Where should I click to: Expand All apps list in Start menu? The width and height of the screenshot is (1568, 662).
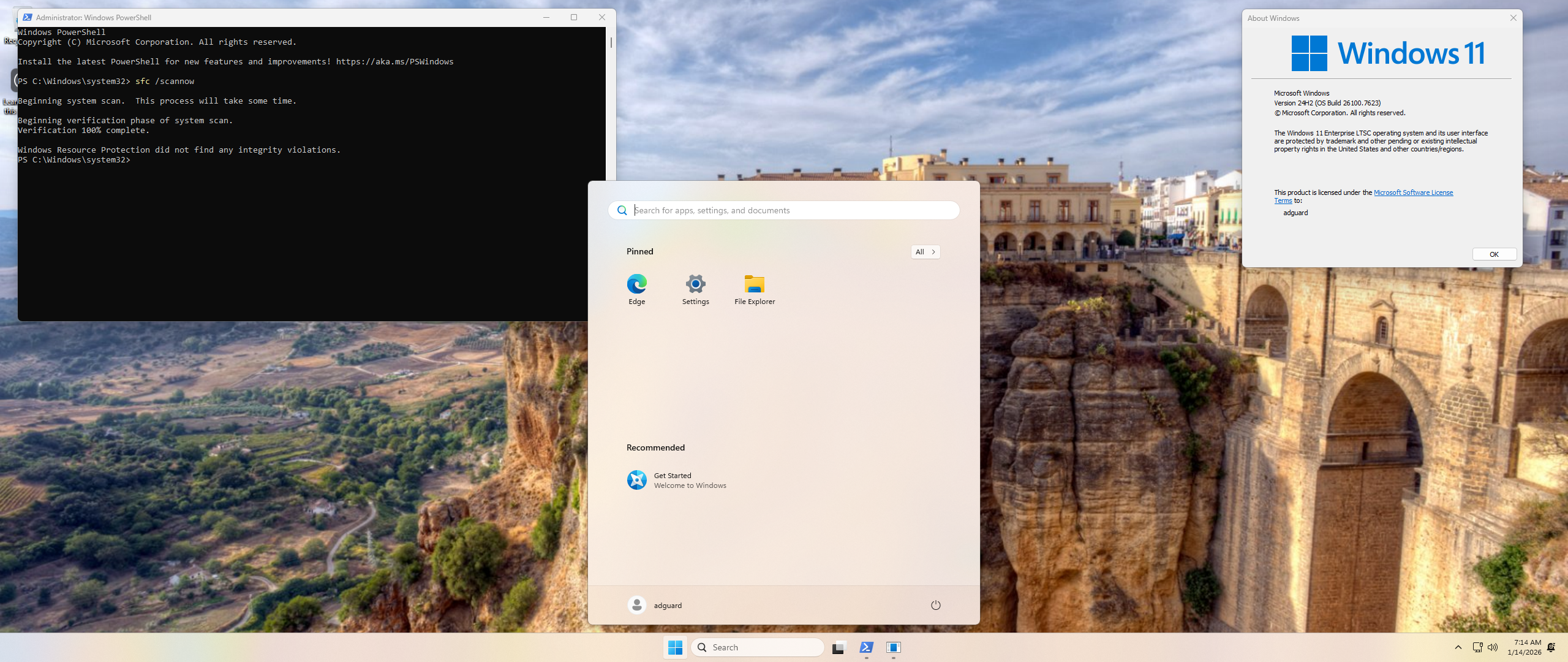point(925,252)
